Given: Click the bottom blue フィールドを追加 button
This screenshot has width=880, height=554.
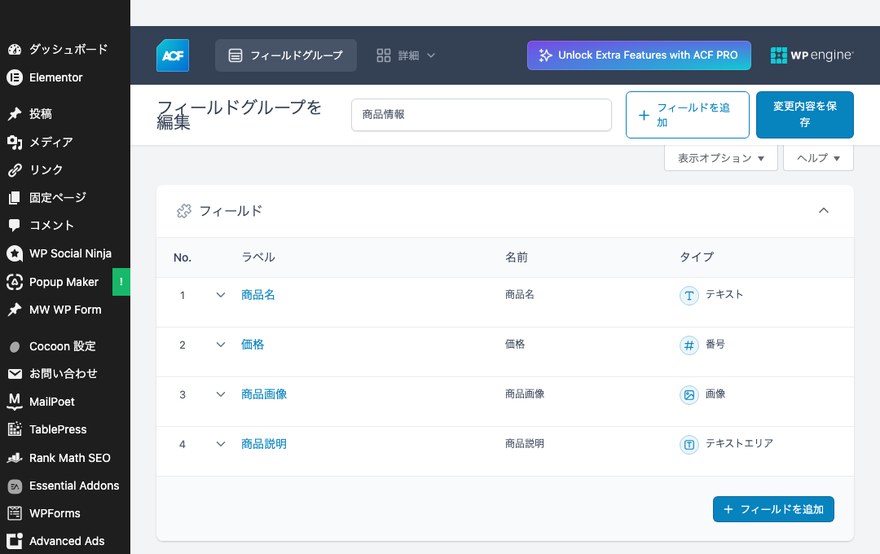Looking at the screenshot, I should (x=773, y=509).
